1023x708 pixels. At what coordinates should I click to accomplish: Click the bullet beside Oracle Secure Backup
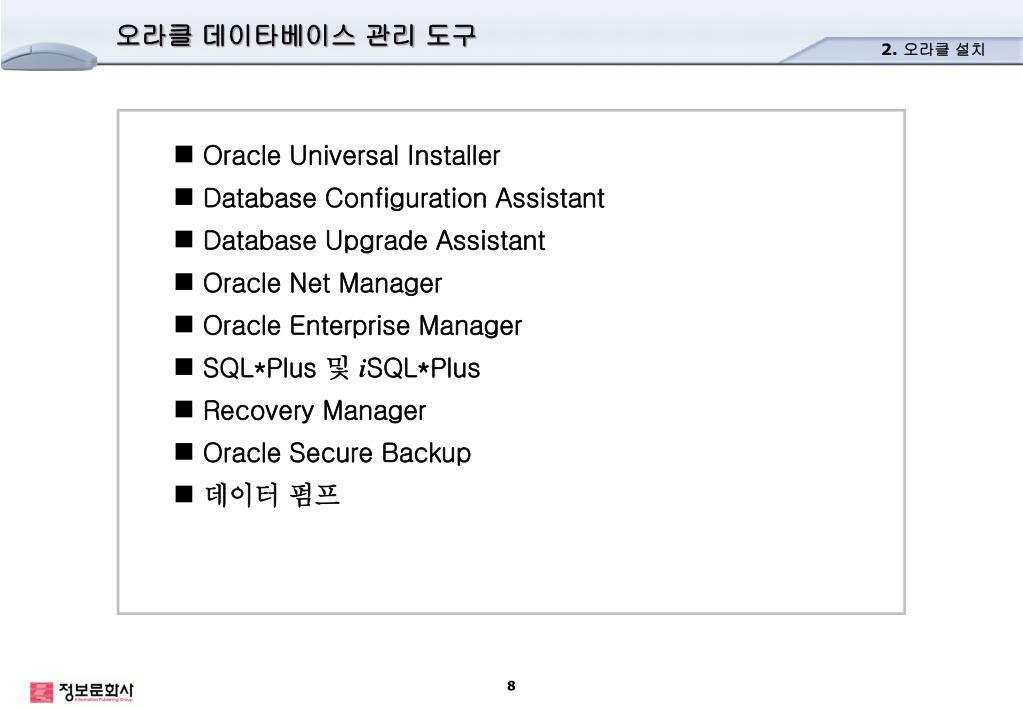pos(184,452)
